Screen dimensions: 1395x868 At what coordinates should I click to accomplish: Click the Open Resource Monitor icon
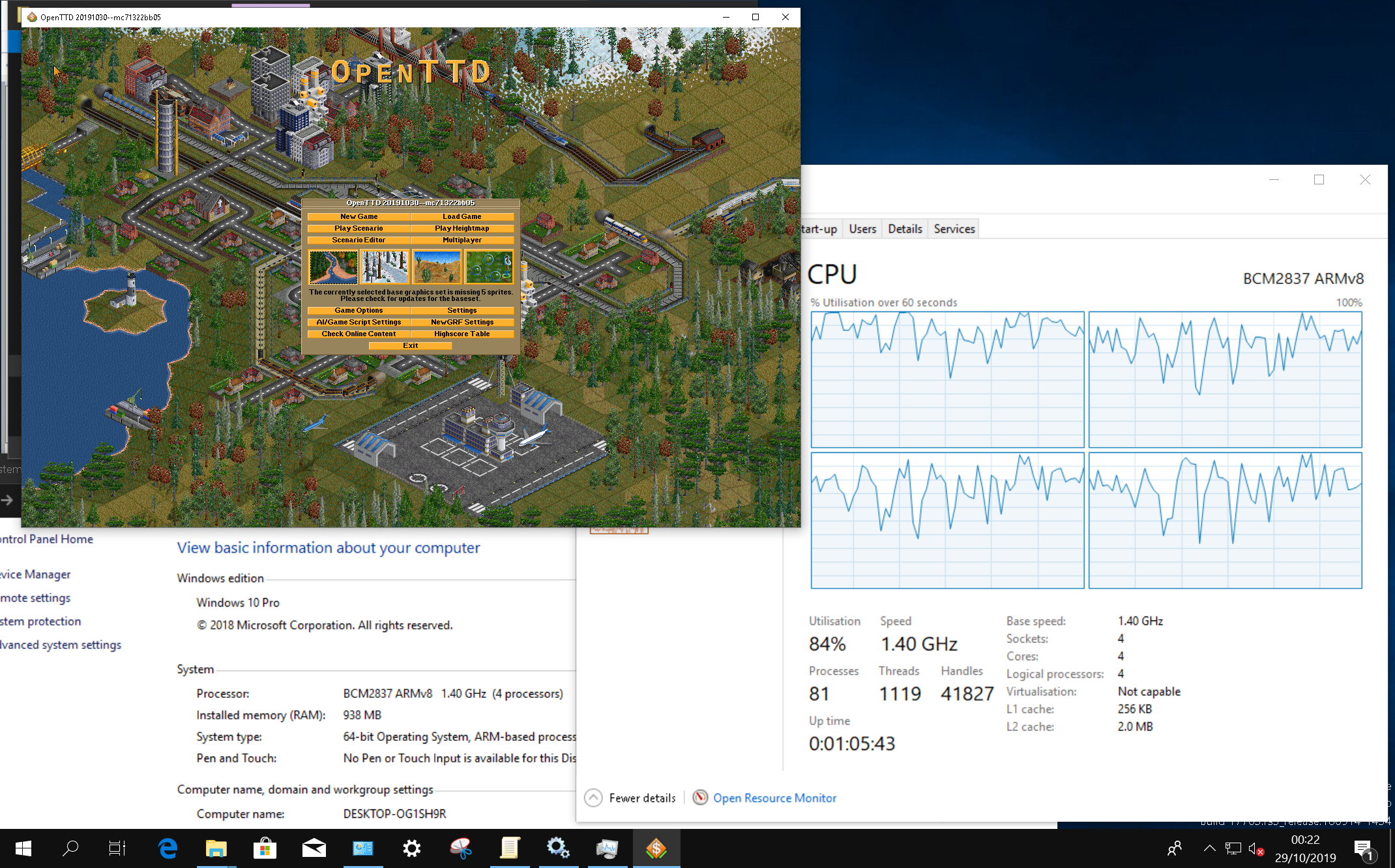pos(700,798)
